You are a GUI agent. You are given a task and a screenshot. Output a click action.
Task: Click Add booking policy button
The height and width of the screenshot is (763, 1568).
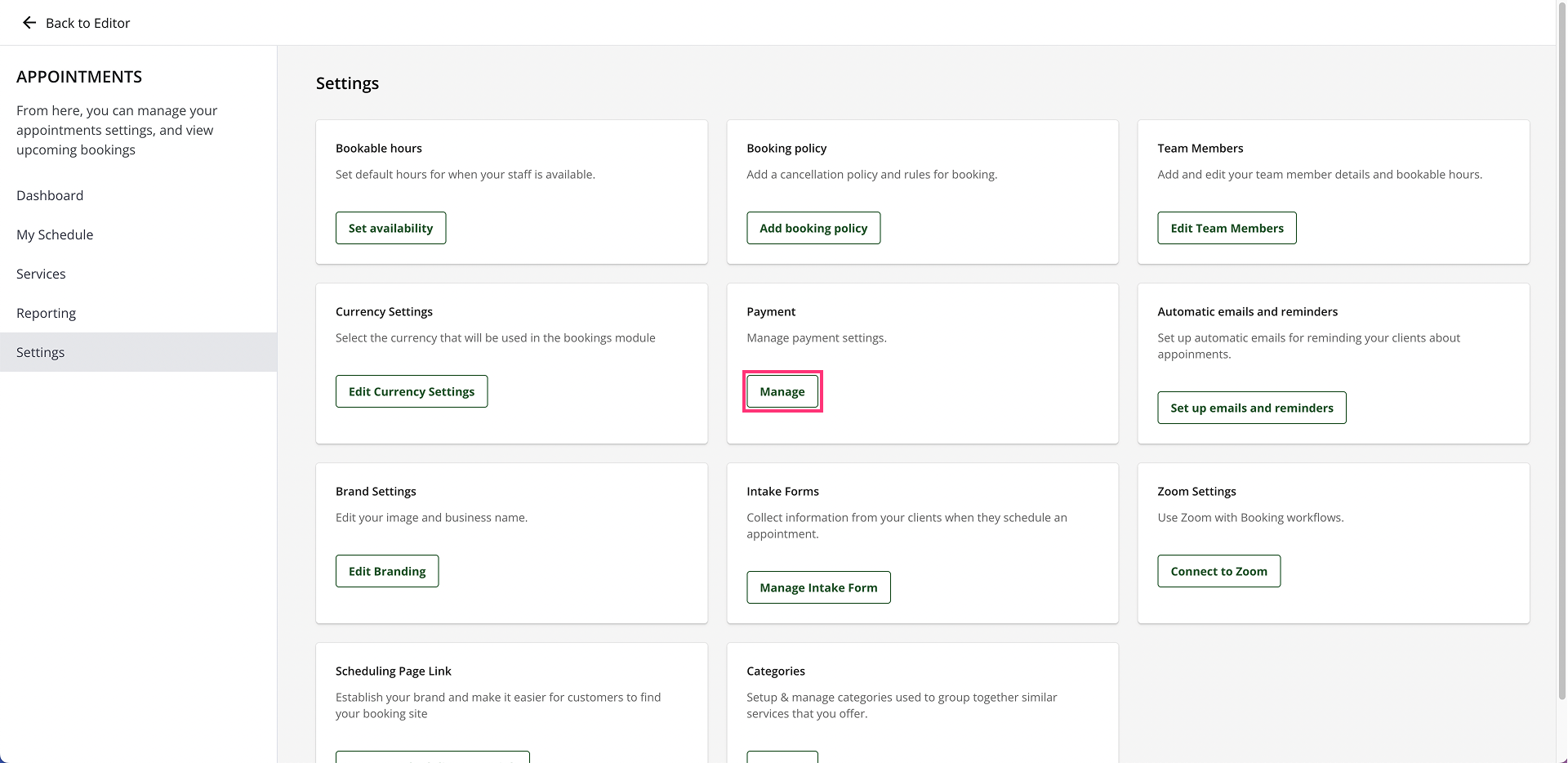click(813, 228)
